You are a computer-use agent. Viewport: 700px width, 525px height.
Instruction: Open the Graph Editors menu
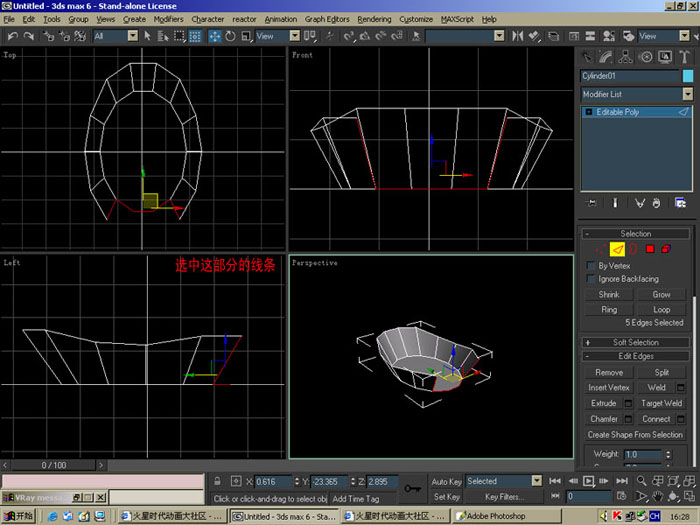click(327, 19)
